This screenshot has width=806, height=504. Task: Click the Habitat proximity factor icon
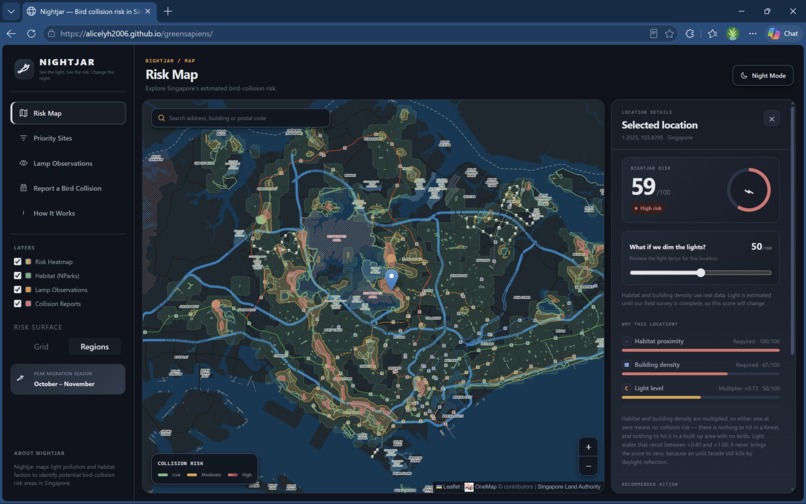coord(626,341)
